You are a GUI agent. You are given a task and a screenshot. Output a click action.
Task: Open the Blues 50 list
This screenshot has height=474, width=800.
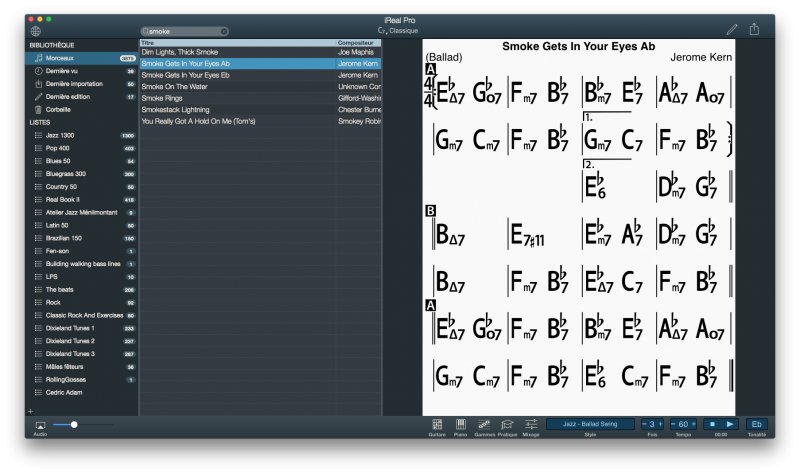click(x=82, y=161)
